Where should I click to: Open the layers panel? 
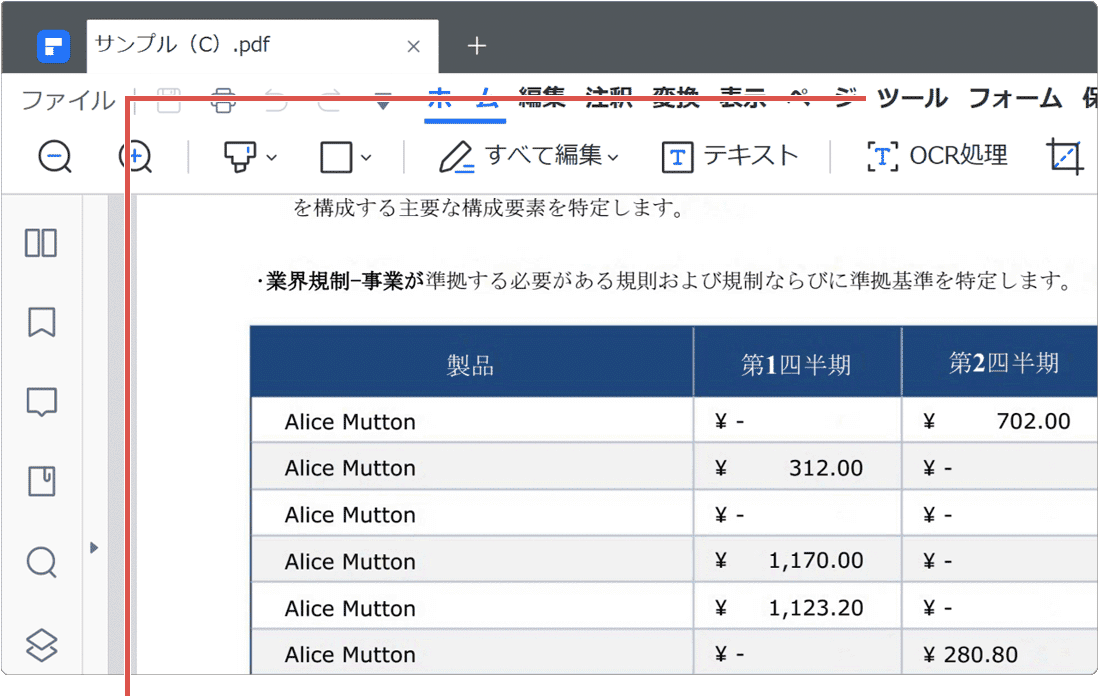tap(40, 645)
